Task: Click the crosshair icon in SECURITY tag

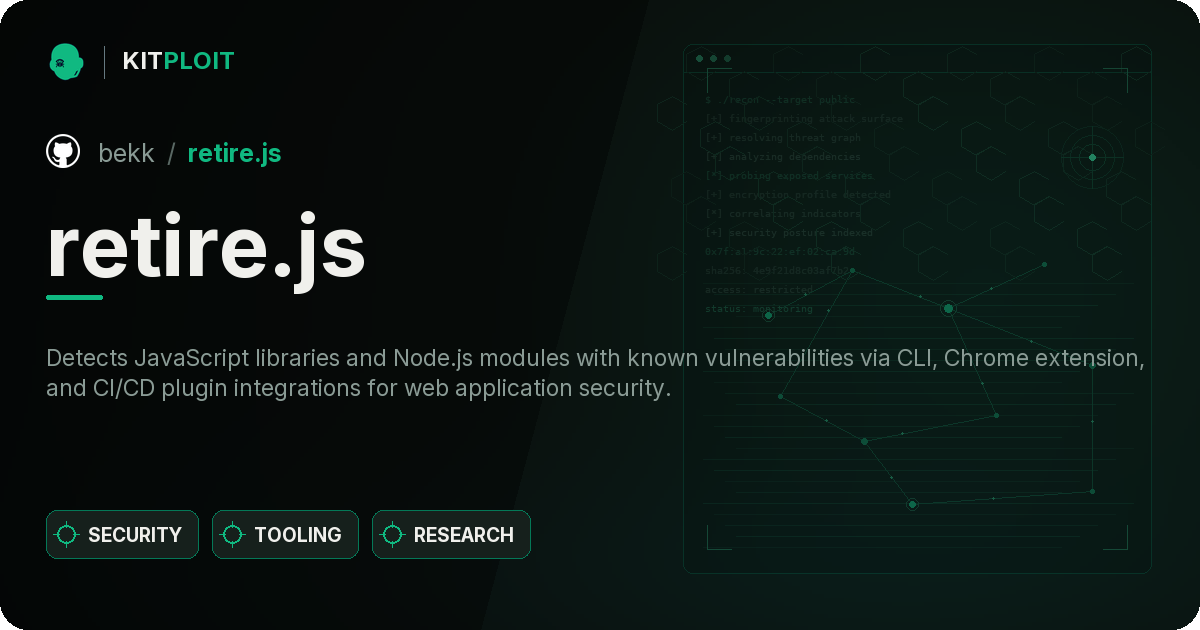Action: pyautogui.click(x=67, y=535)
